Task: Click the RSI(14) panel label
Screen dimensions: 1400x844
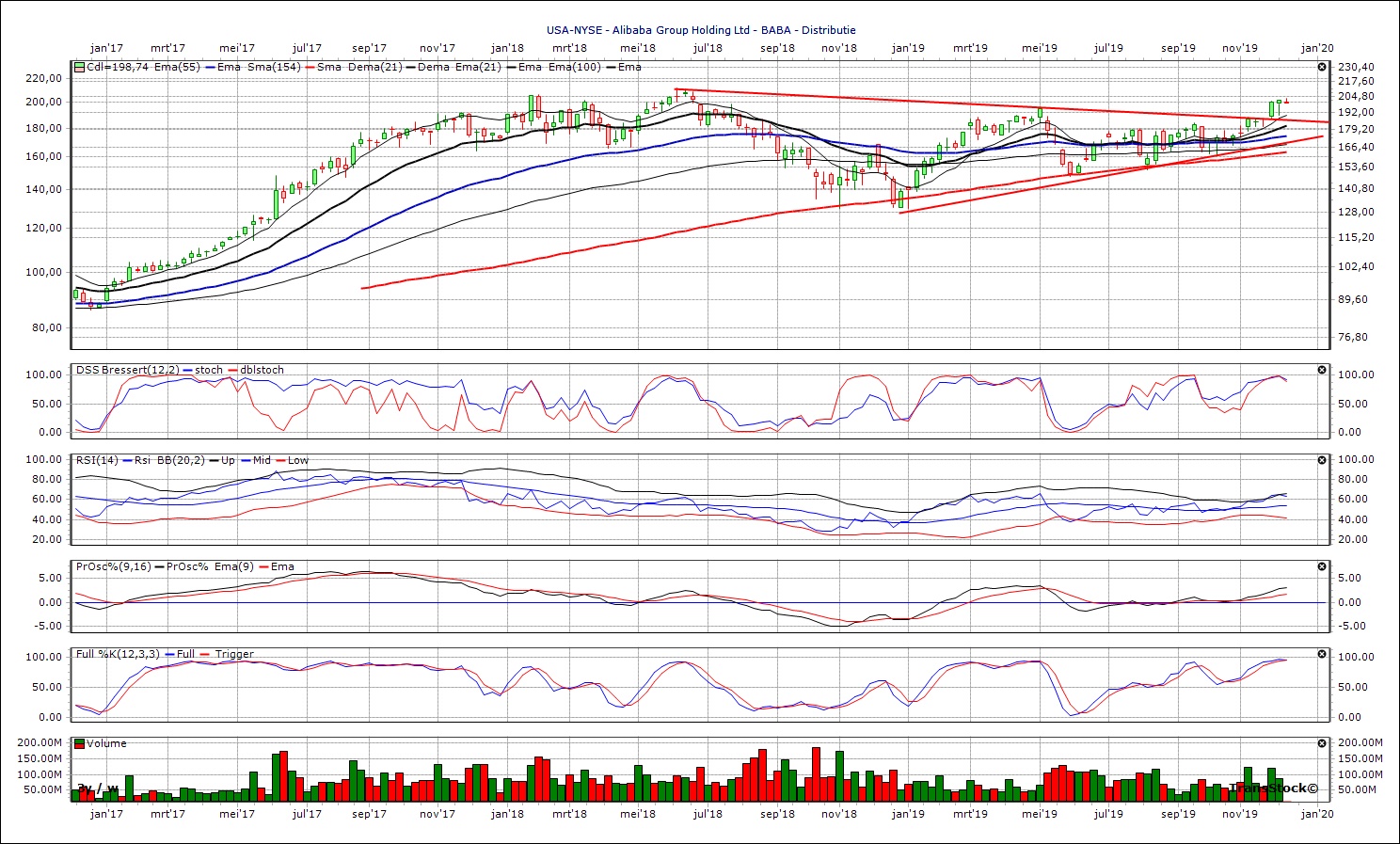Action: coord(96,460)
